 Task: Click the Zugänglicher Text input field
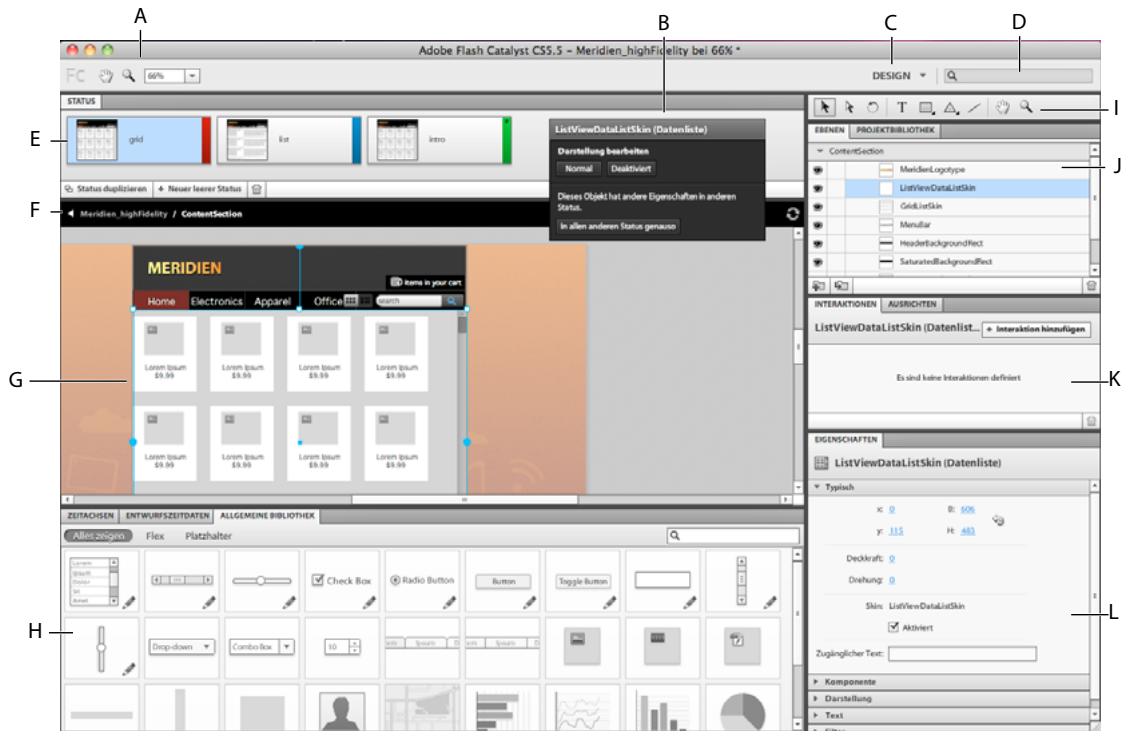click(962, 654)
